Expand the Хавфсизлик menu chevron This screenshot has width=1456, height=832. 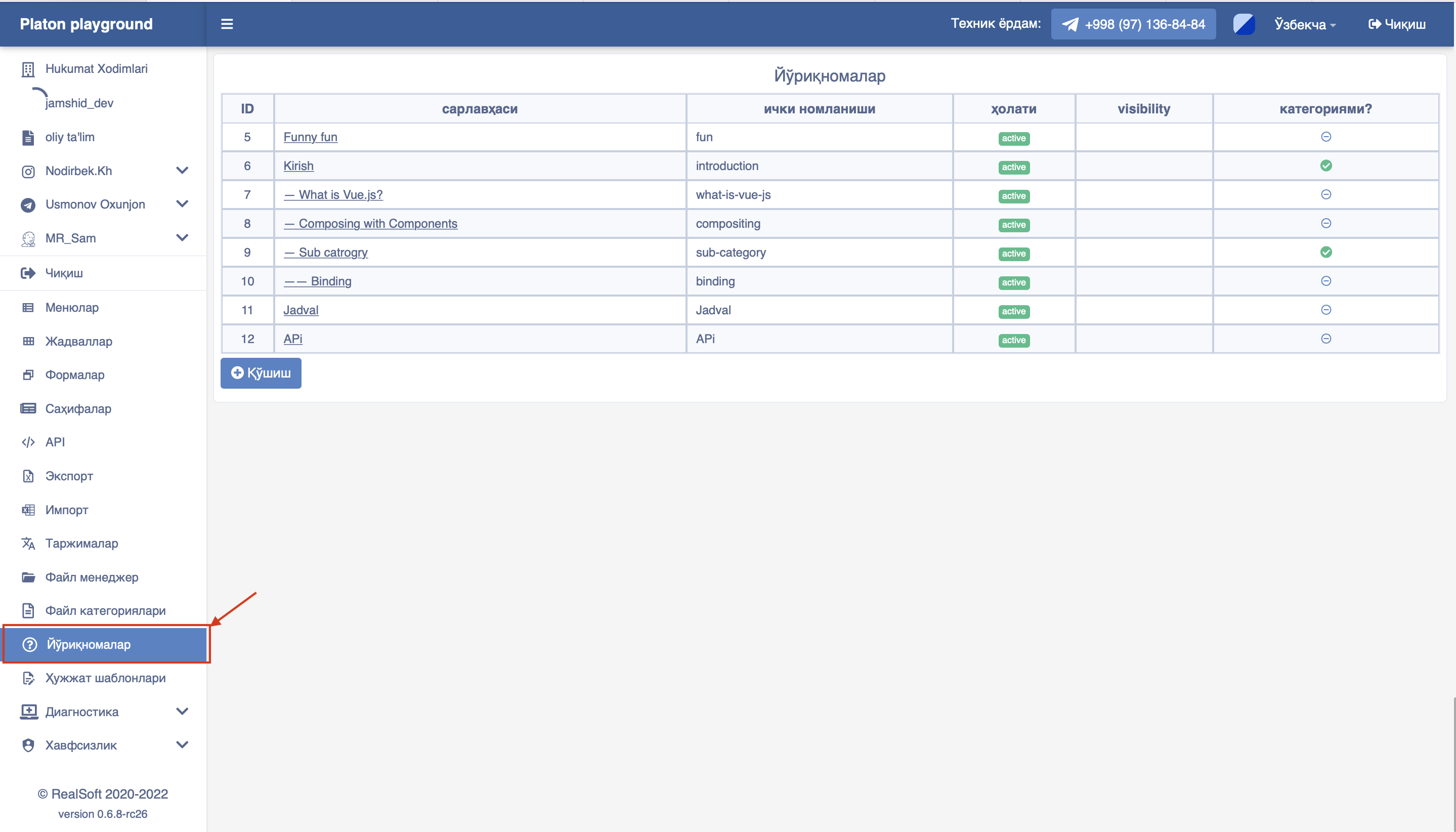(182, 744)
